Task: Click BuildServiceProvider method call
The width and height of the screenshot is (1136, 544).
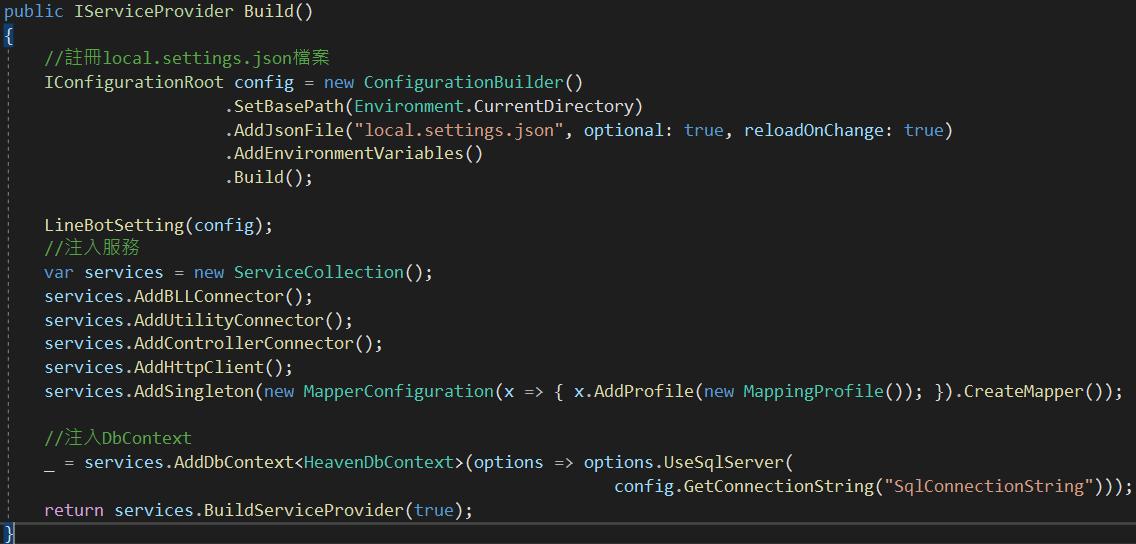Action: [304, 510]
